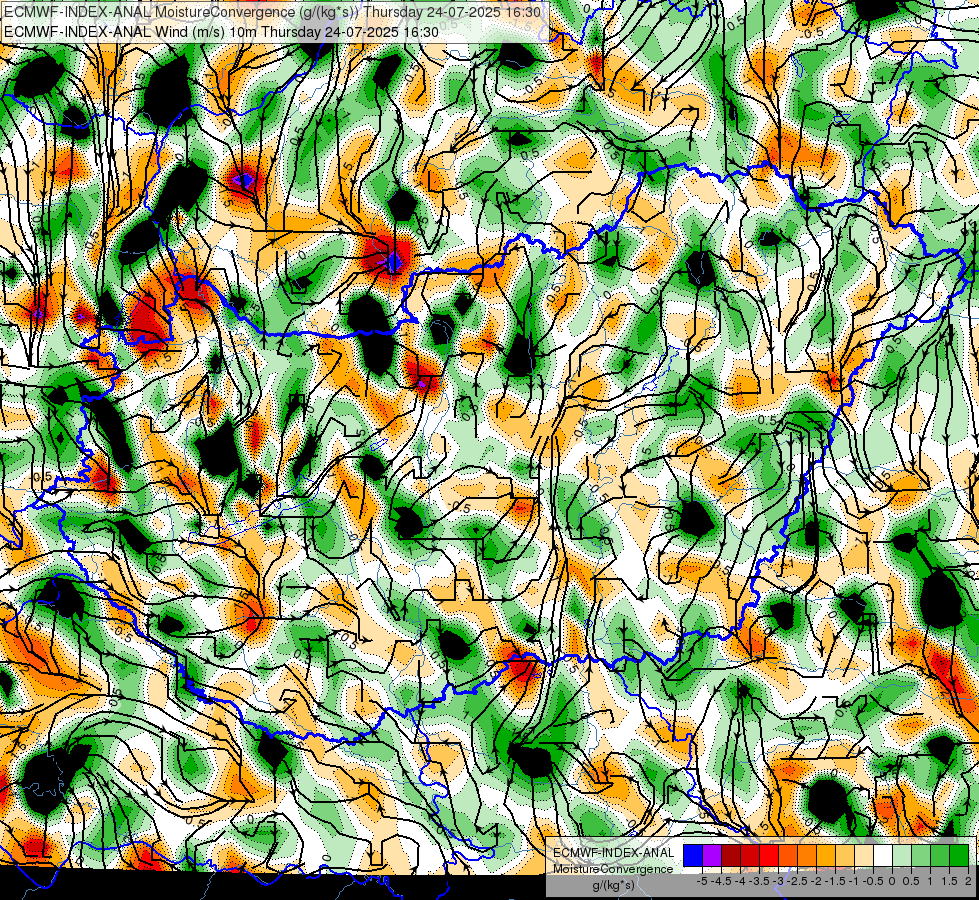Click the white legend color swatch
Viewport: 979px width, 900px height.
(x=883, y=855)
